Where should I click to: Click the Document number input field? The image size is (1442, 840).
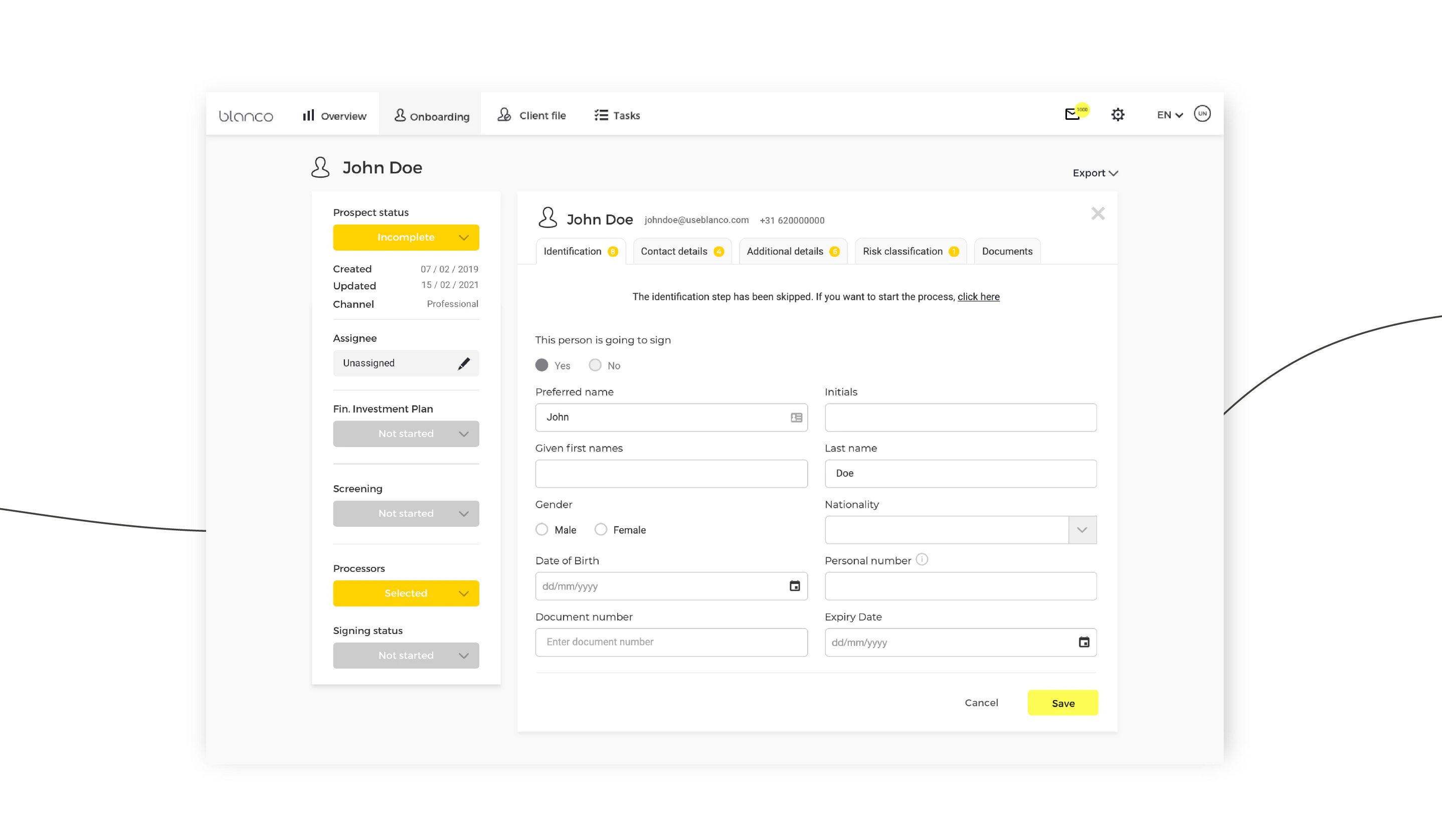pyautogui.click(x=671, y=642)
